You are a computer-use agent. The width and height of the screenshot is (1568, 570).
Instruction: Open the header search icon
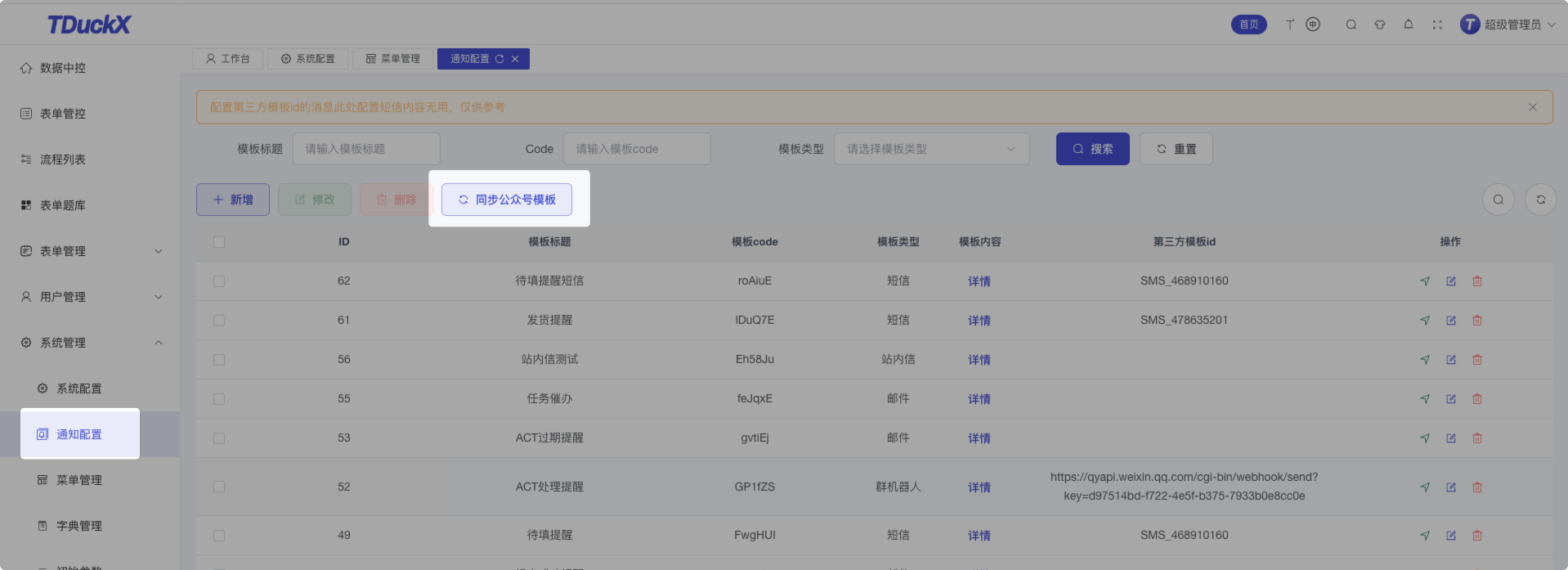click(x=1351, y=25)
